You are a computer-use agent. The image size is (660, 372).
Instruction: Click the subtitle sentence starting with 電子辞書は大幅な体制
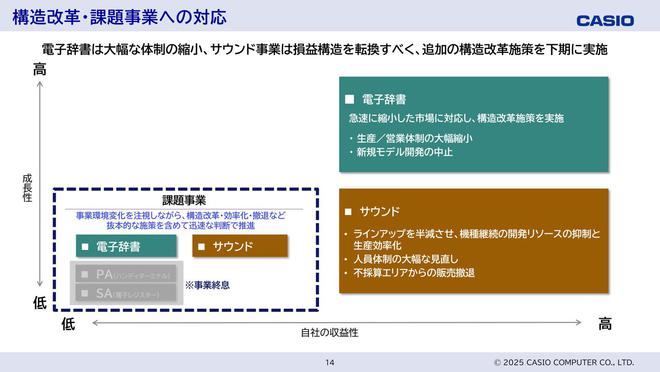[x=325, y=50]
